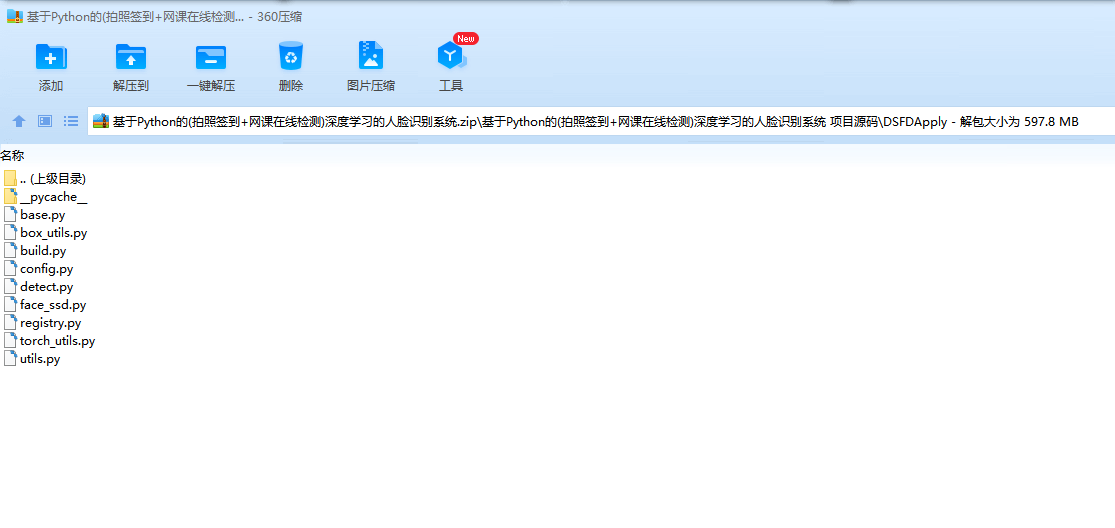
Task: Click the file icon next to registry.py
Action: (x=10, y=323)
